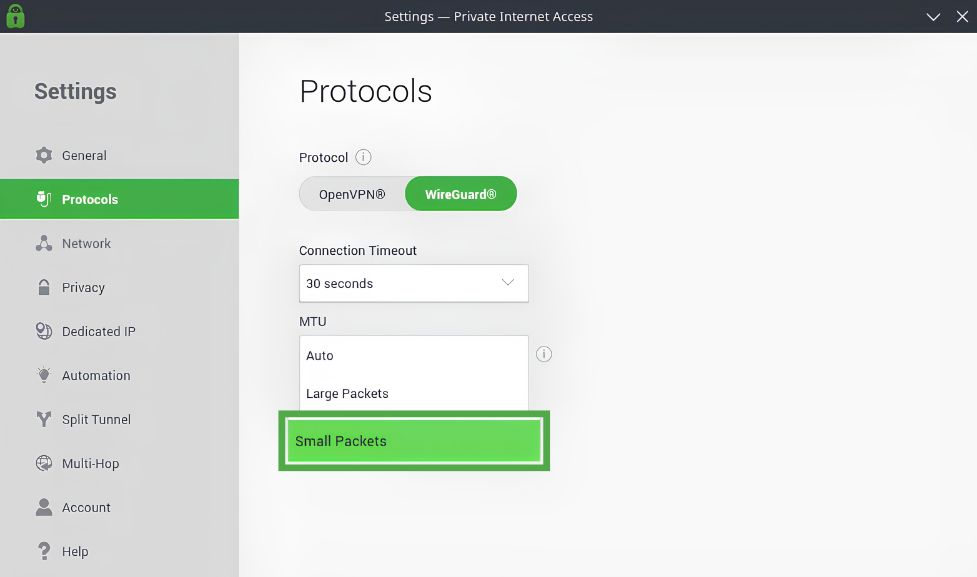The height and width of the screenshot is (577, 977).
Task: Select the WireGuard protocol
Action: pyautogui.click(x=460, y=194)
